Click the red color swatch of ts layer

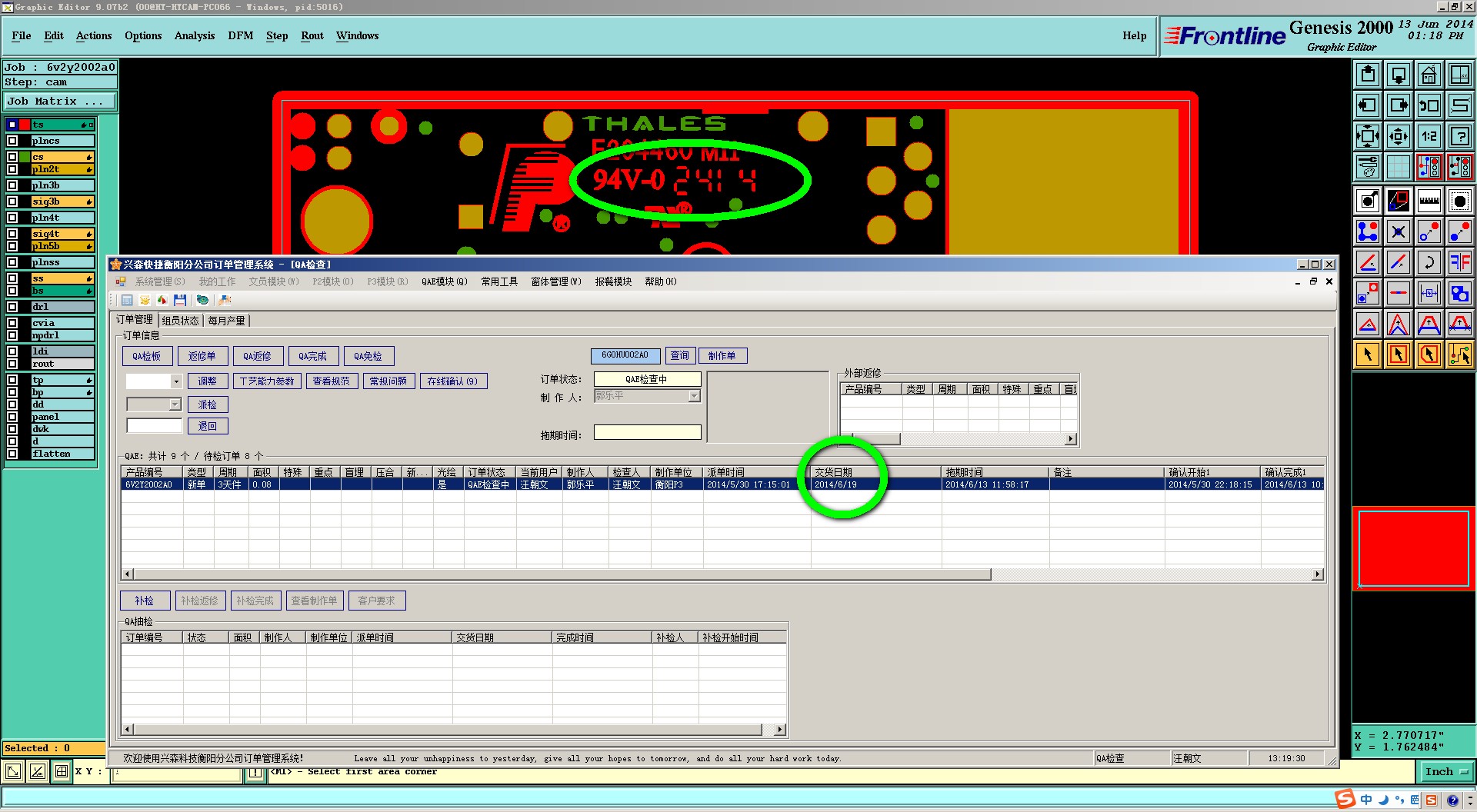25,125
